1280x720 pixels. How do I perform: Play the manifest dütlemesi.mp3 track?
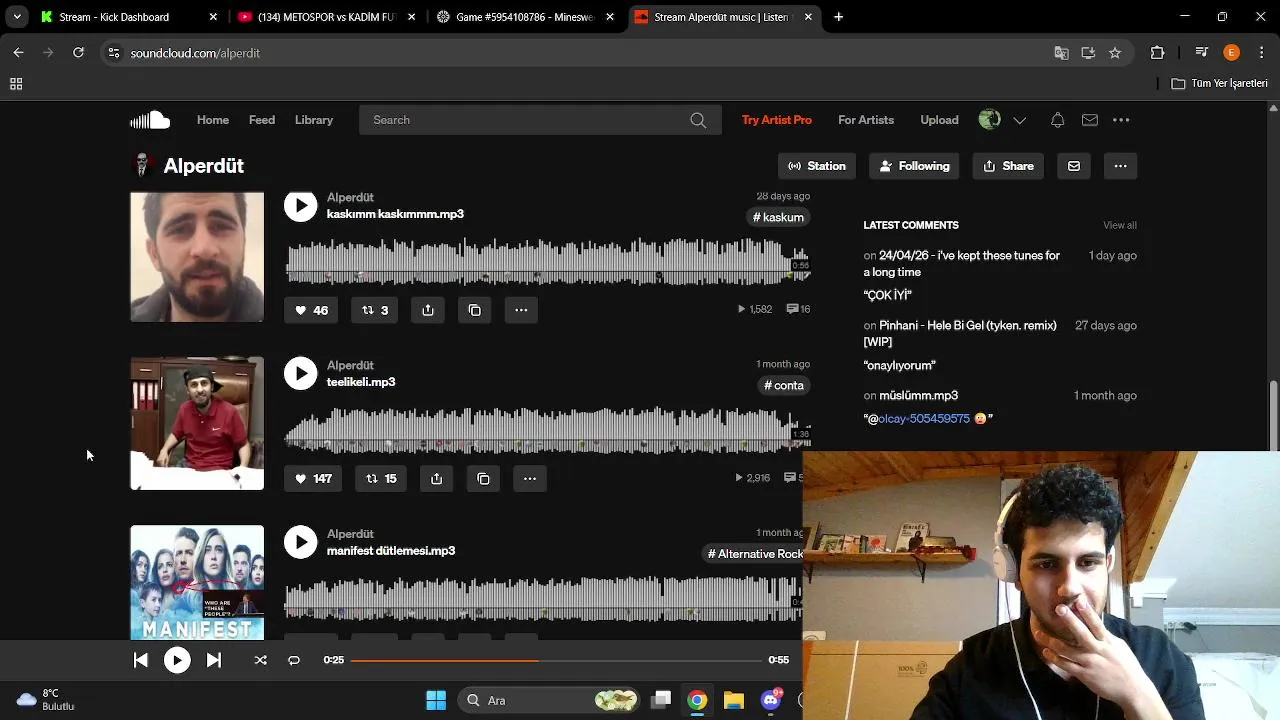(300, 542)
